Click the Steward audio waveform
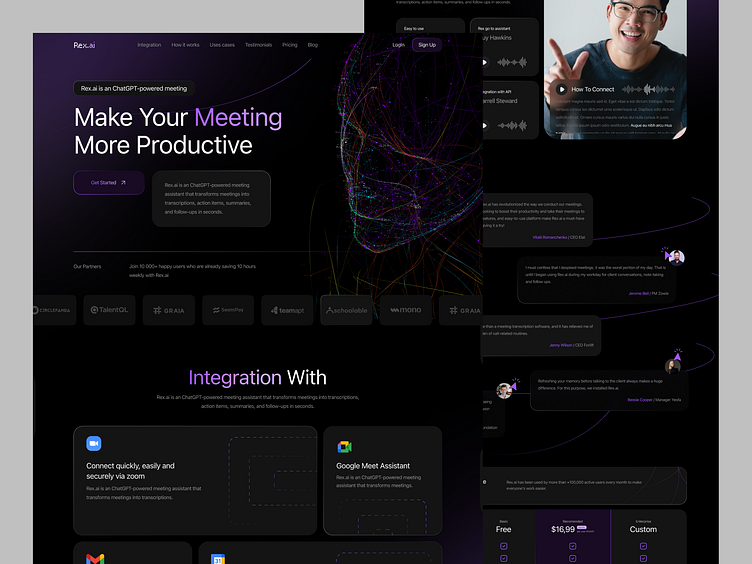Image resolution: width=752 pixels, height=564 pixels. 512,126
